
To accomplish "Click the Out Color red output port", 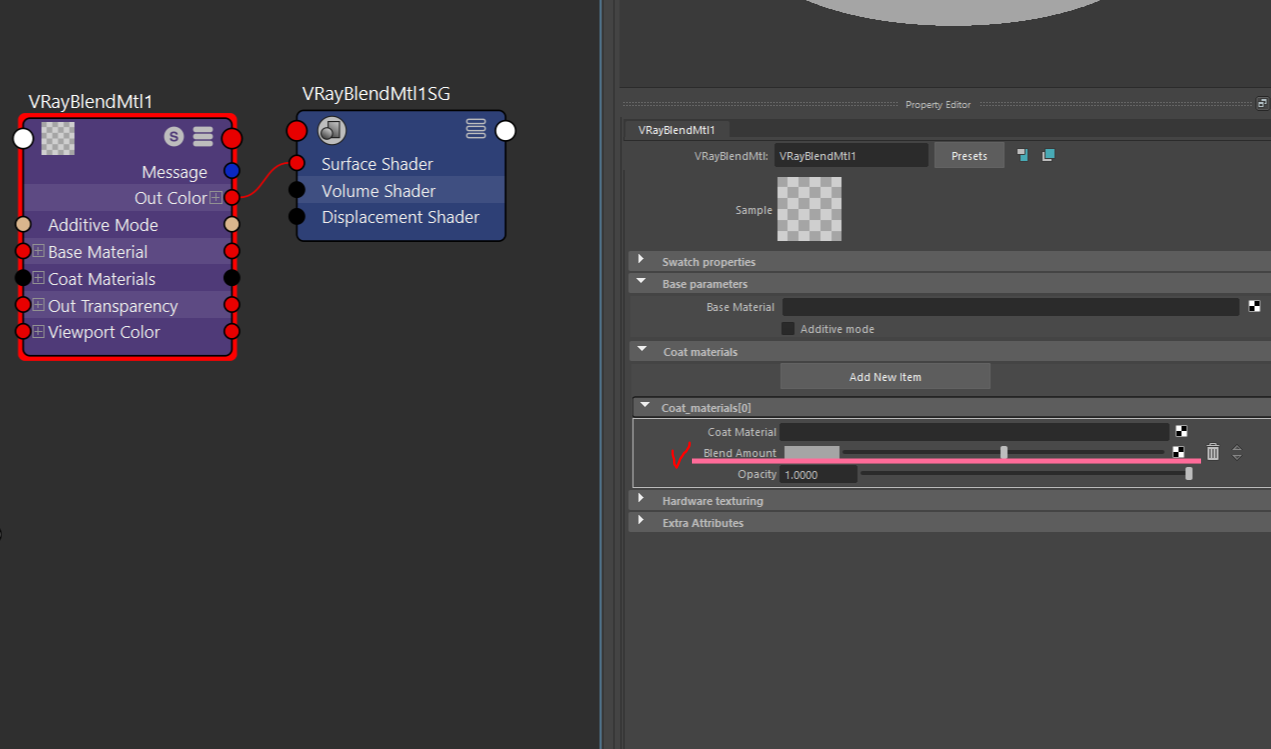I will pos(232,198).
